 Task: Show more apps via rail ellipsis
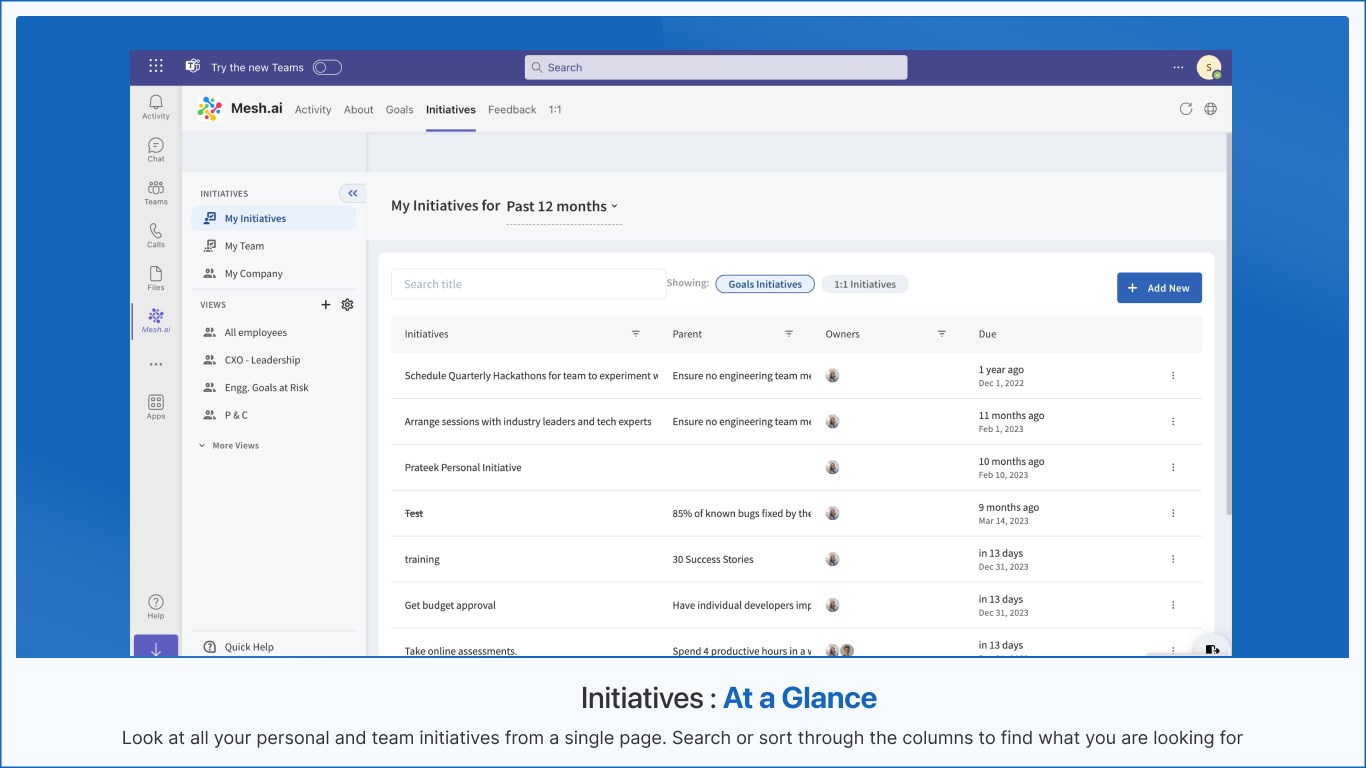tap(156, 365)
